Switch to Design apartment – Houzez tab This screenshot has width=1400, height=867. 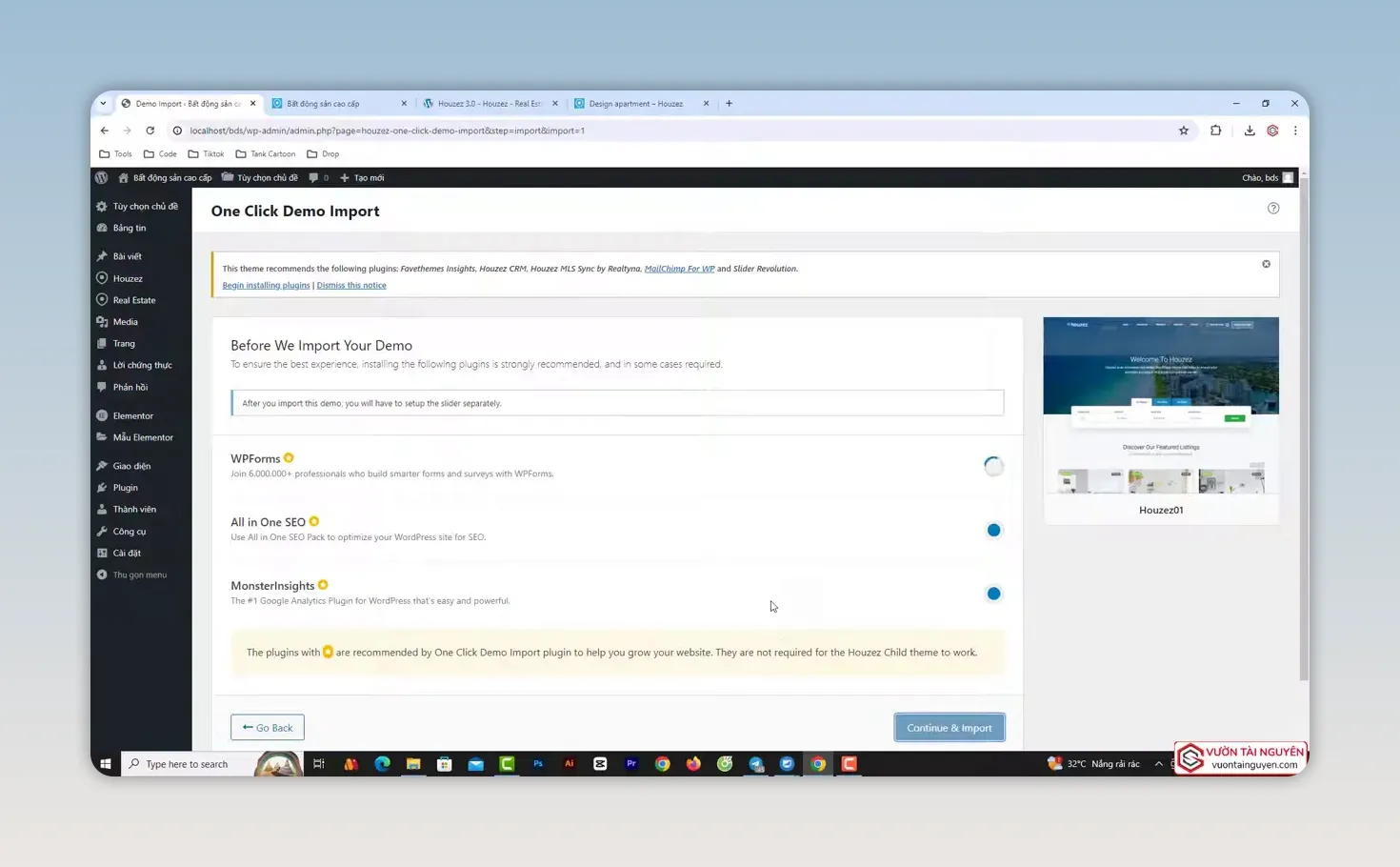(640, 104)
